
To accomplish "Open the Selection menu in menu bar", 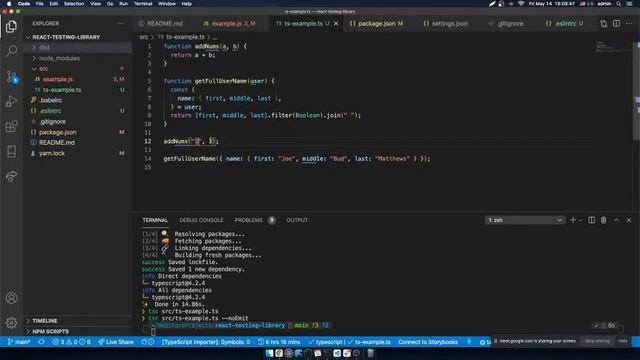I will pyautogui.click(x=74, y=4).
